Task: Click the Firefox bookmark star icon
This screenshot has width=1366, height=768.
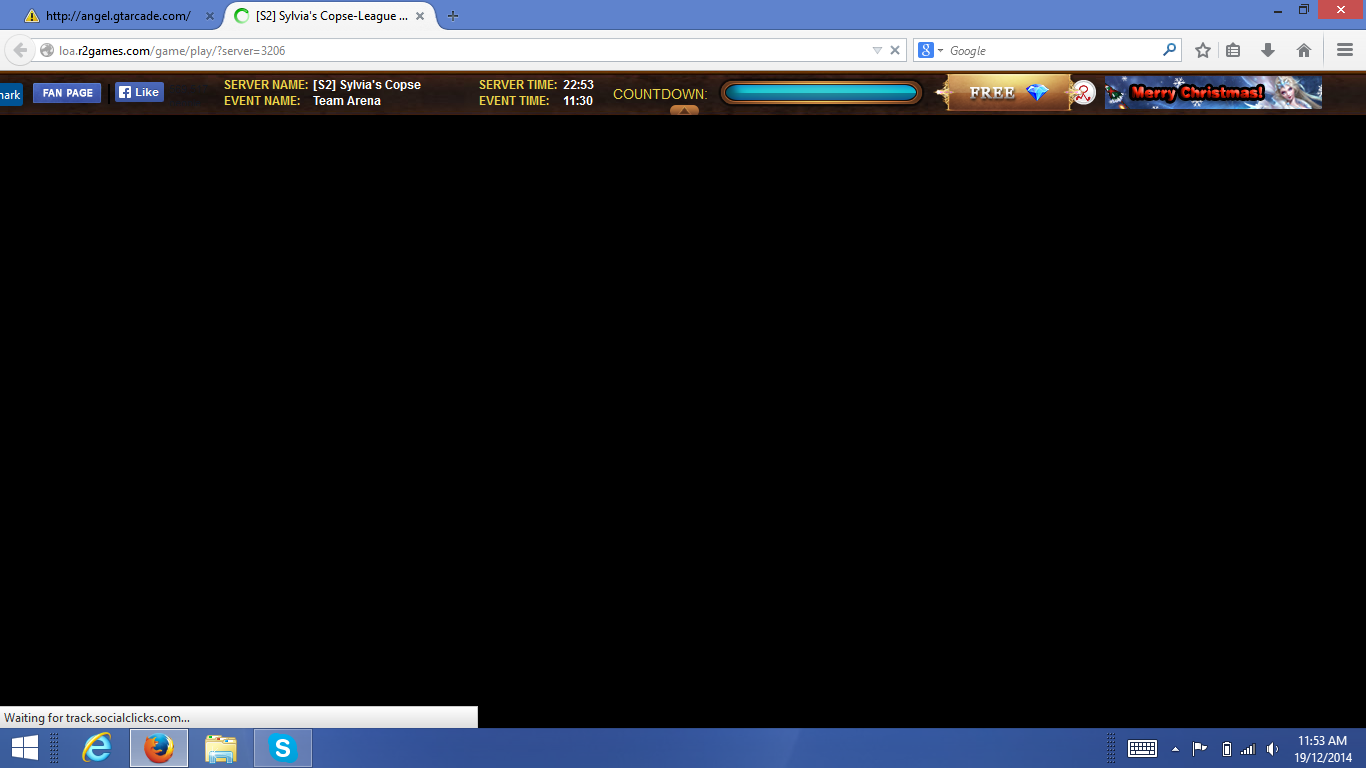Action: tap(1203, 50)
